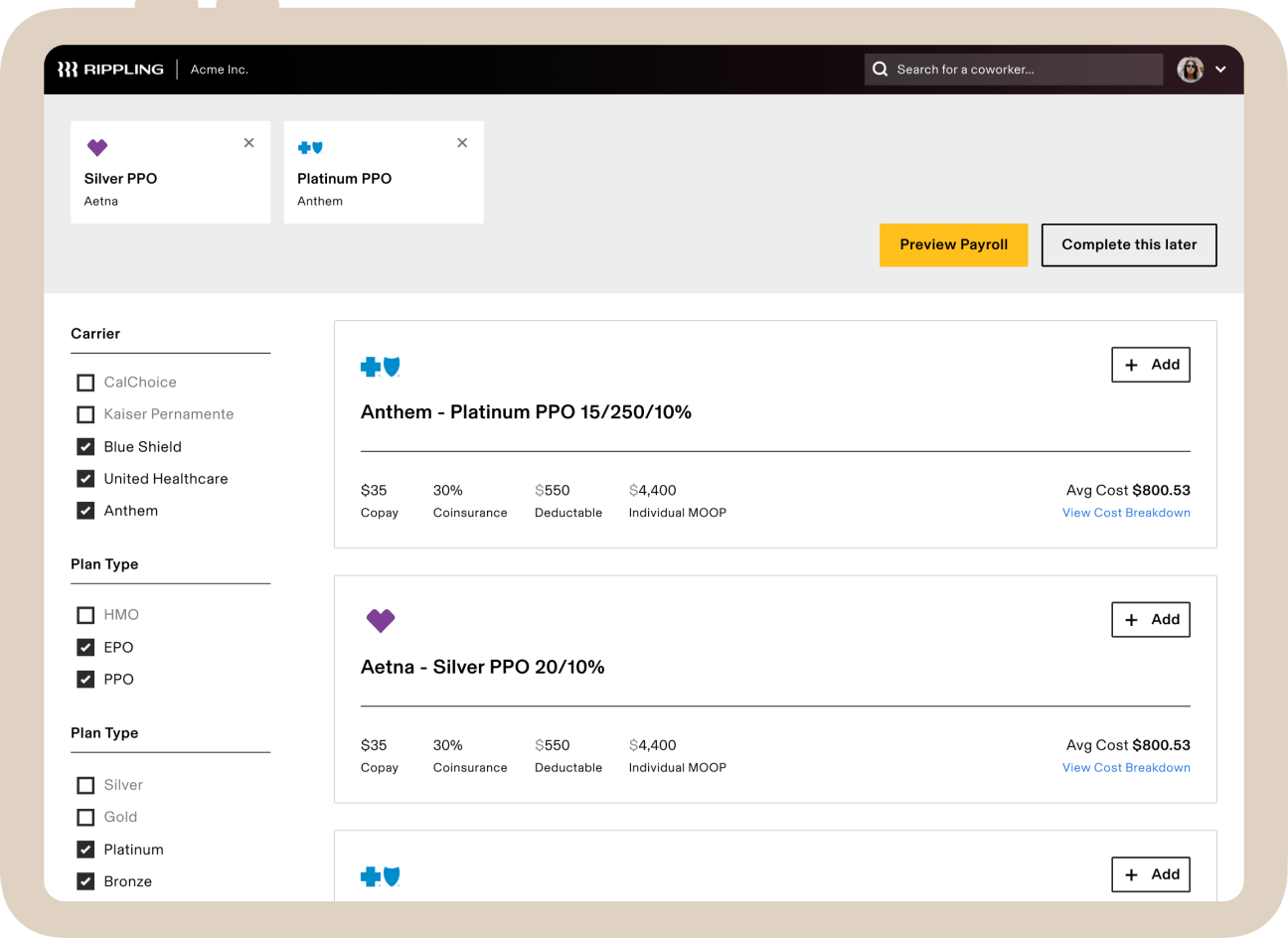Add the Aetna Silver PPO 20/10% plan

(1151, 620)
